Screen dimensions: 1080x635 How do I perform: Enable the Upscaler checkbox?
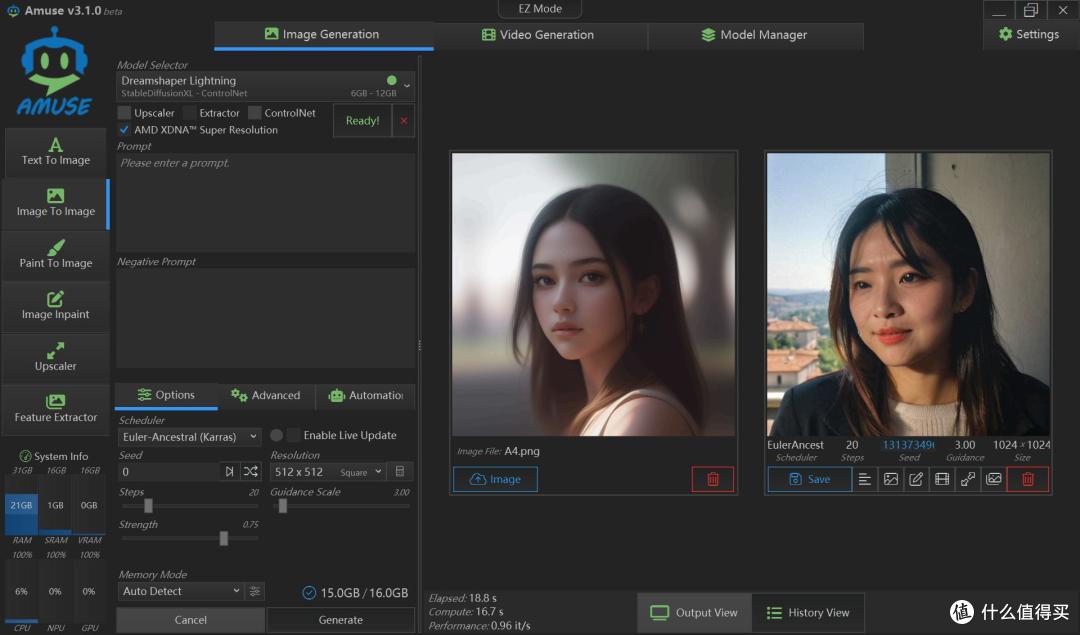[124, 112]
